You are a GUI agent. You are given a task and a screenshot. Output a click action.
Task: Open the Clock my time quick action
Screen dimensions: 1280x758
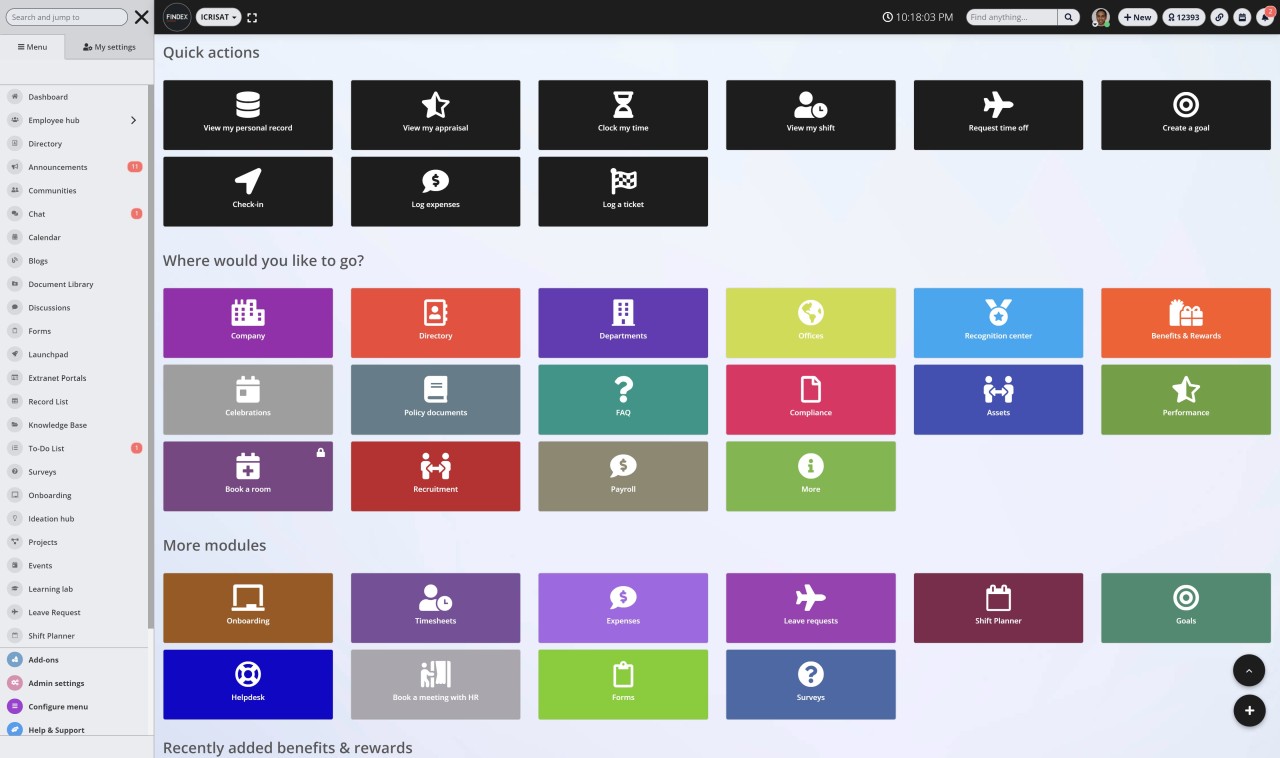(x=623, y=114)
